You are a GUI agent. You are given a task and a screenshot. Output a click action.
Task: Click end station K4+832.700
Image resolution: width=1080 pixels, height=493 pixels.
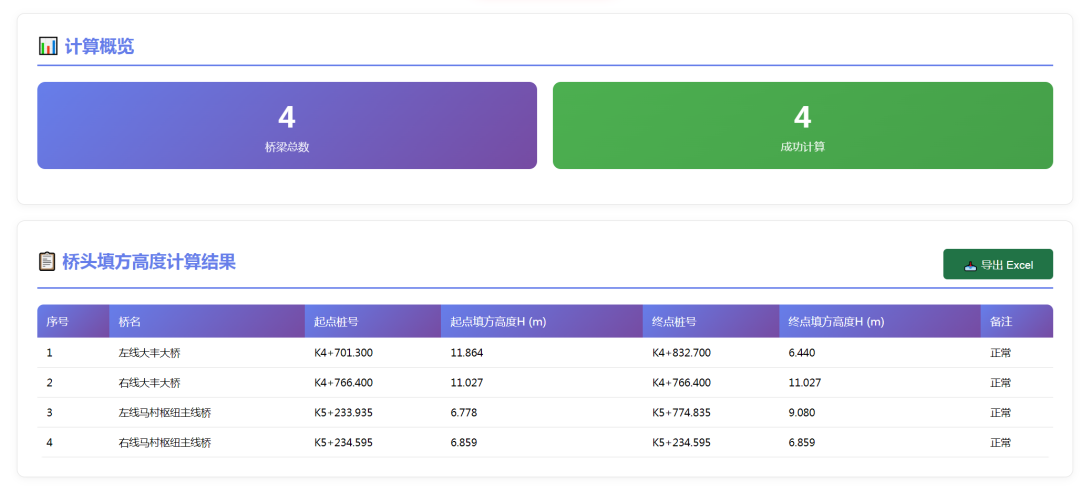[x=681, y=353]
